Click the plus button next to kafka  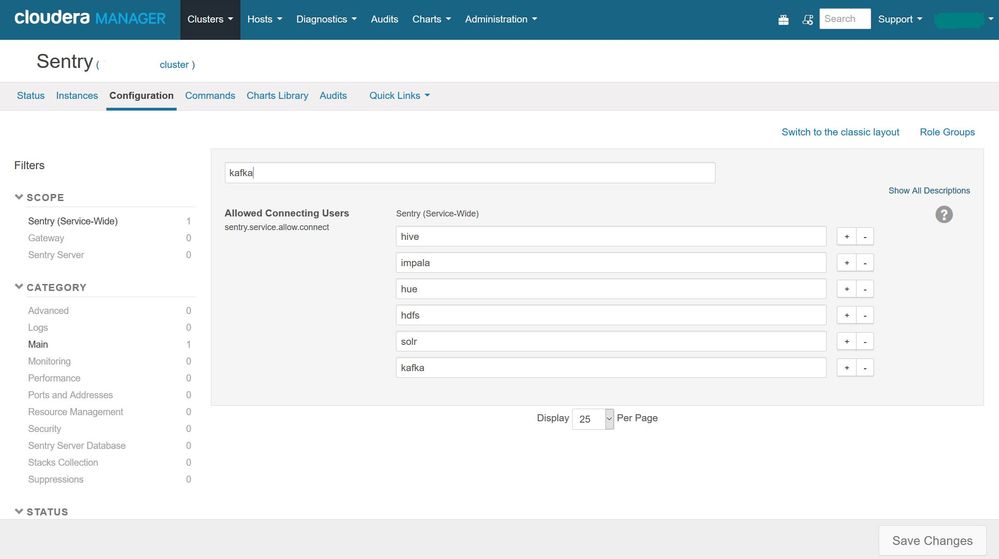[847, 368]
